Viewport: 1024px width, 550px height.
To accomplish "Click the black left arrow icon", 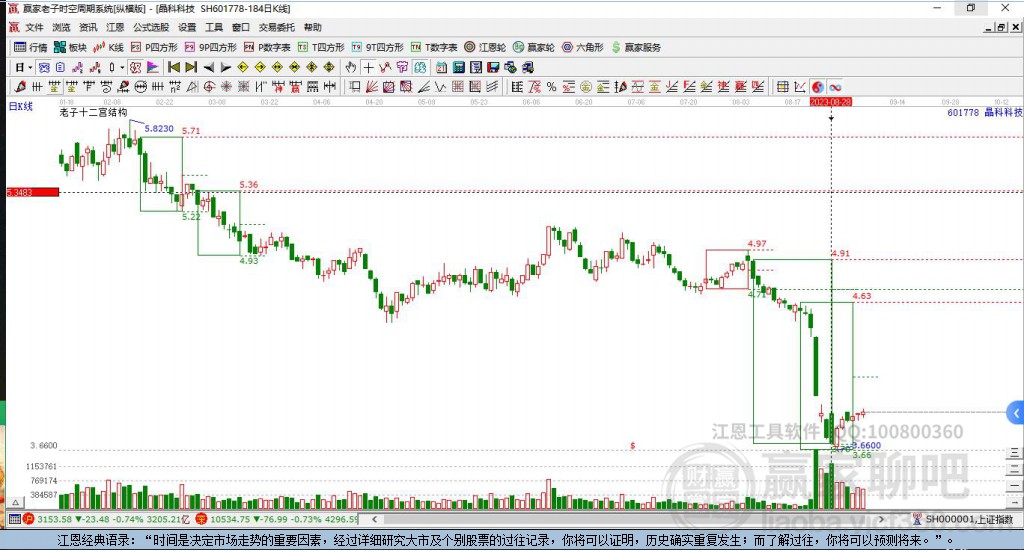I will [208, 67].
